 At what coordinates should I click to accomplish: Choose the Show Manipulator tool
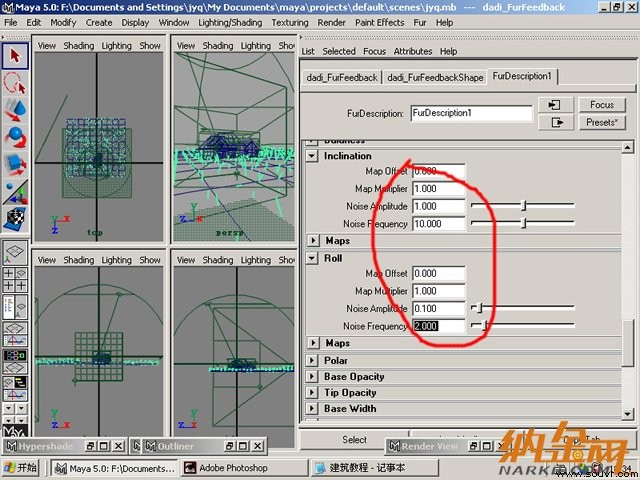[15, 192]
